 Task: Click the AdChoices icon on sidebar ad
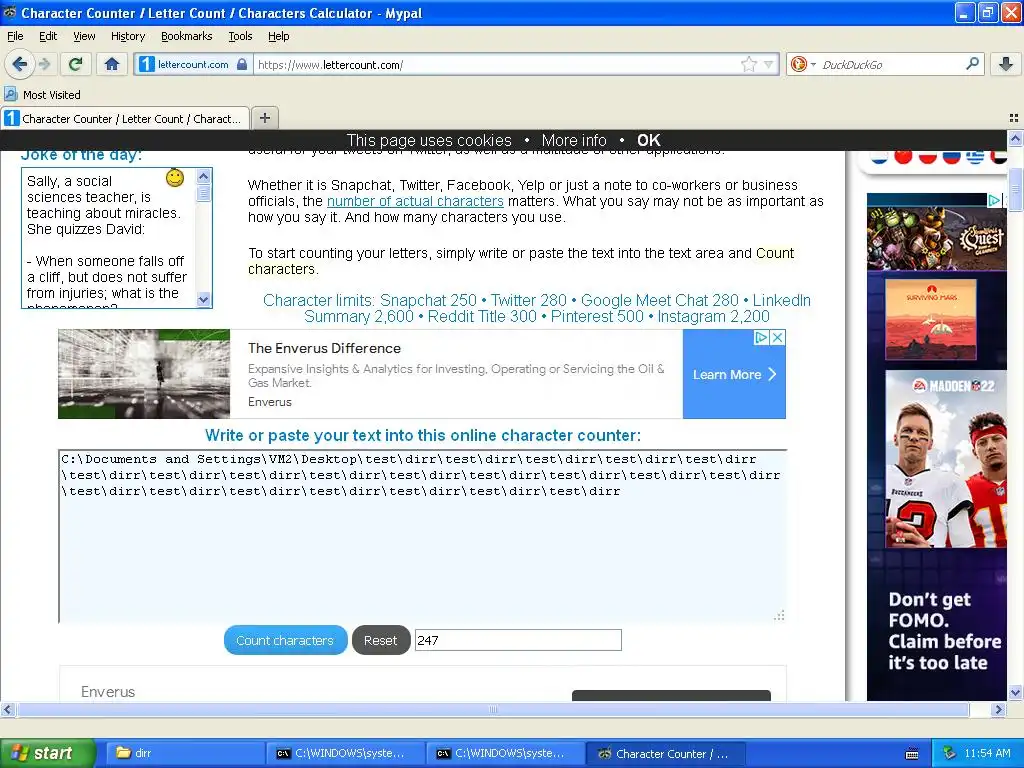995,200
